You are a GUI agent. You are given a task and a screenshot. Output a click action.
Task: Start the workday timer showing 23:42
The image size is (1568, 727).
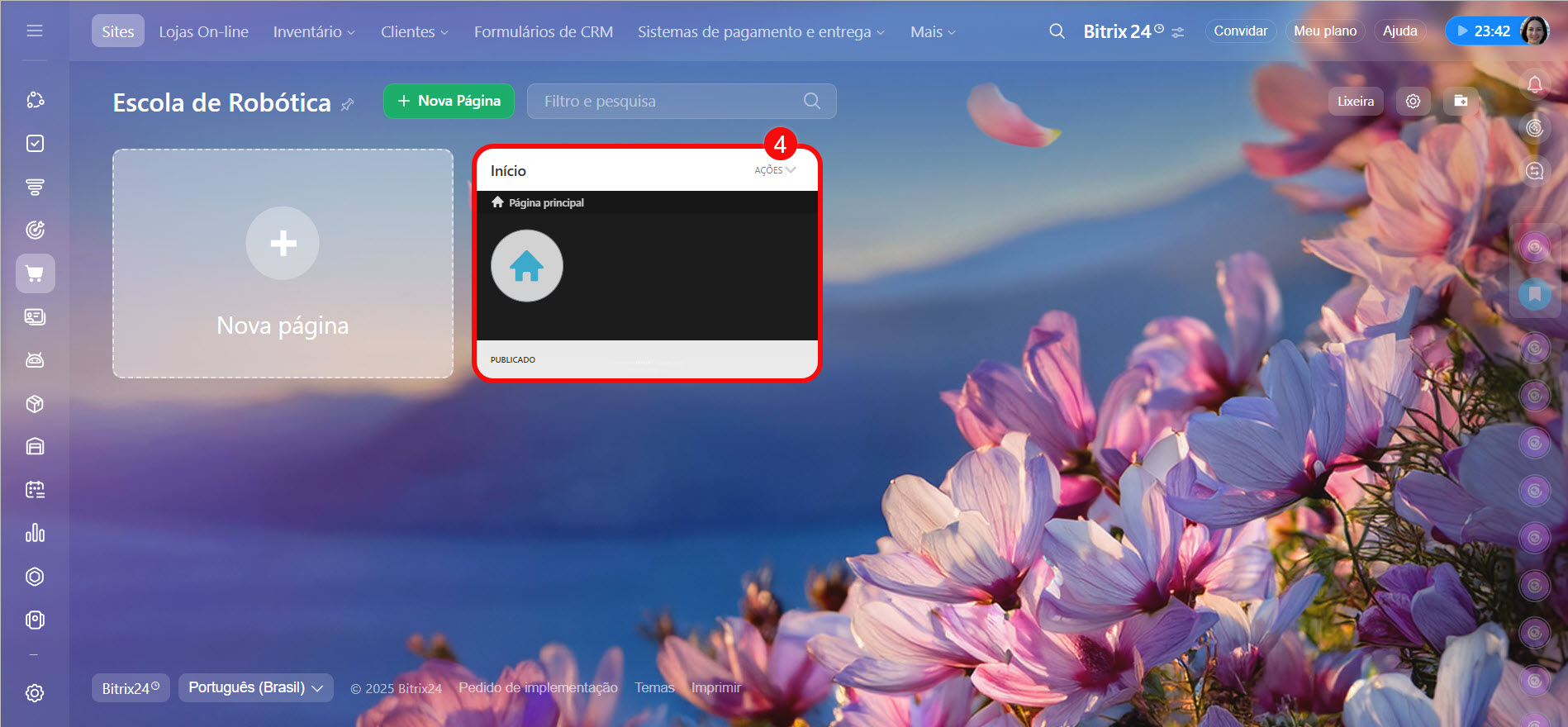(1483, 31)
